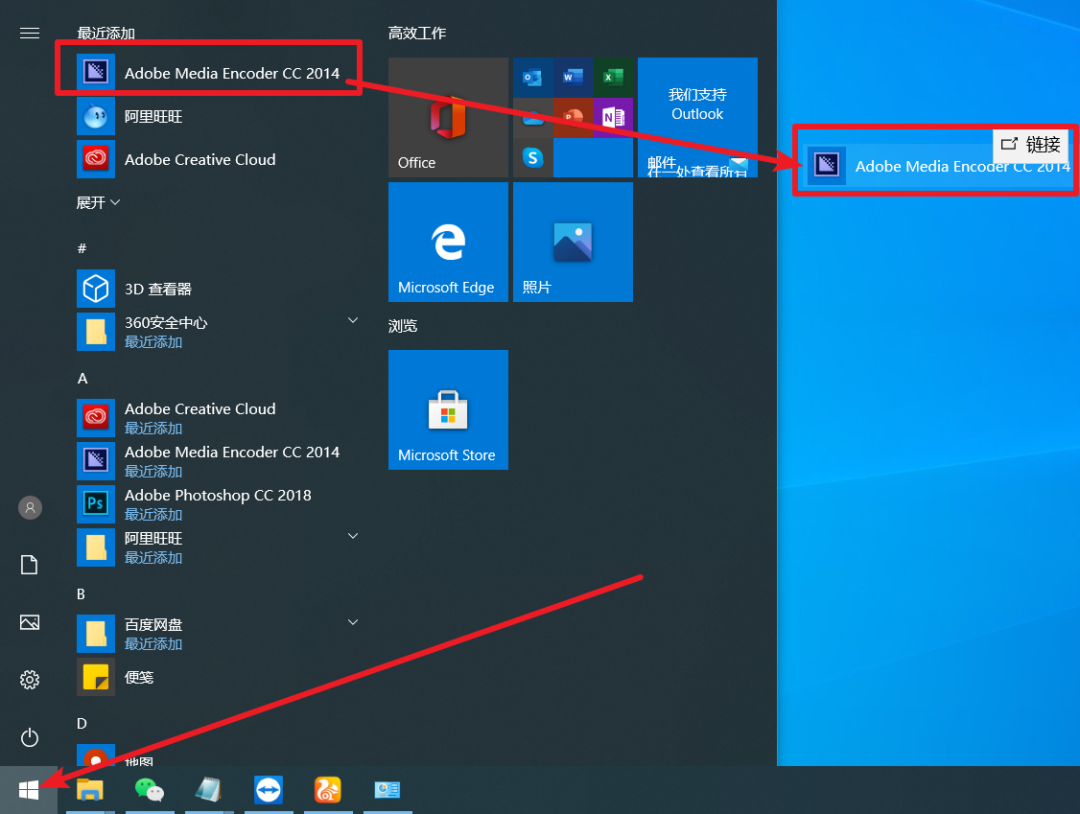This screenshot has width=1080, height=814.
Task: Click the 最近添加 section heading
Action: 106,33
